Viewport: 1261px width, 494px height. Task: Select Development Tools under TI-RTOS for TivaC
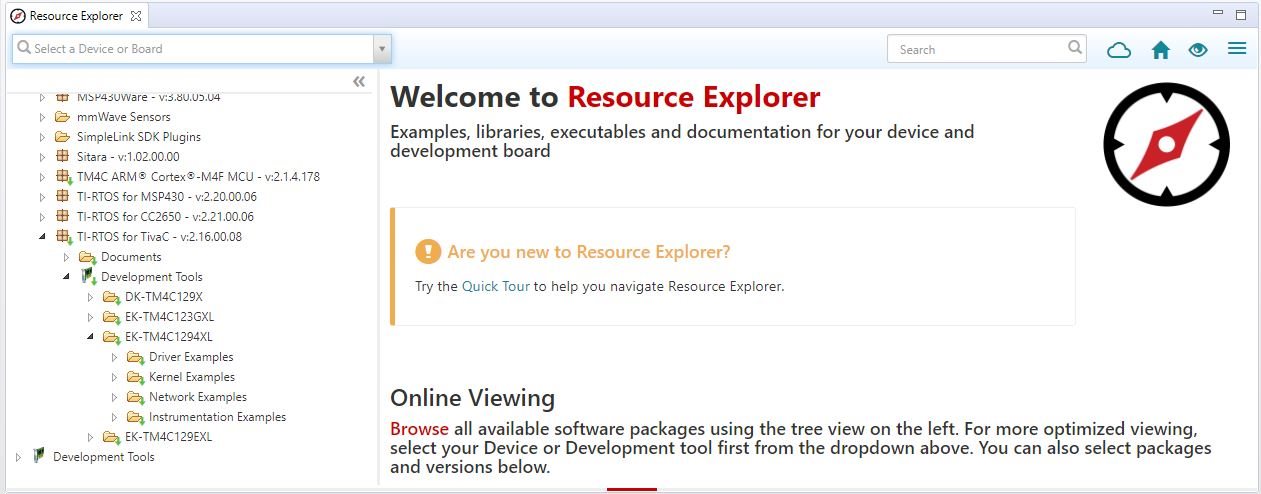[151, 277]
